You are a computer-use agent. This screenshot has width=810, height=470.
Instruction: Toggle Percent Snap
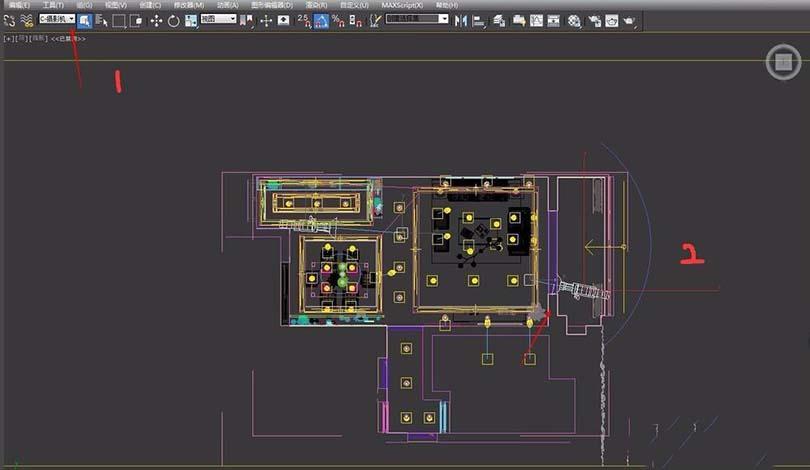point(338,21)
